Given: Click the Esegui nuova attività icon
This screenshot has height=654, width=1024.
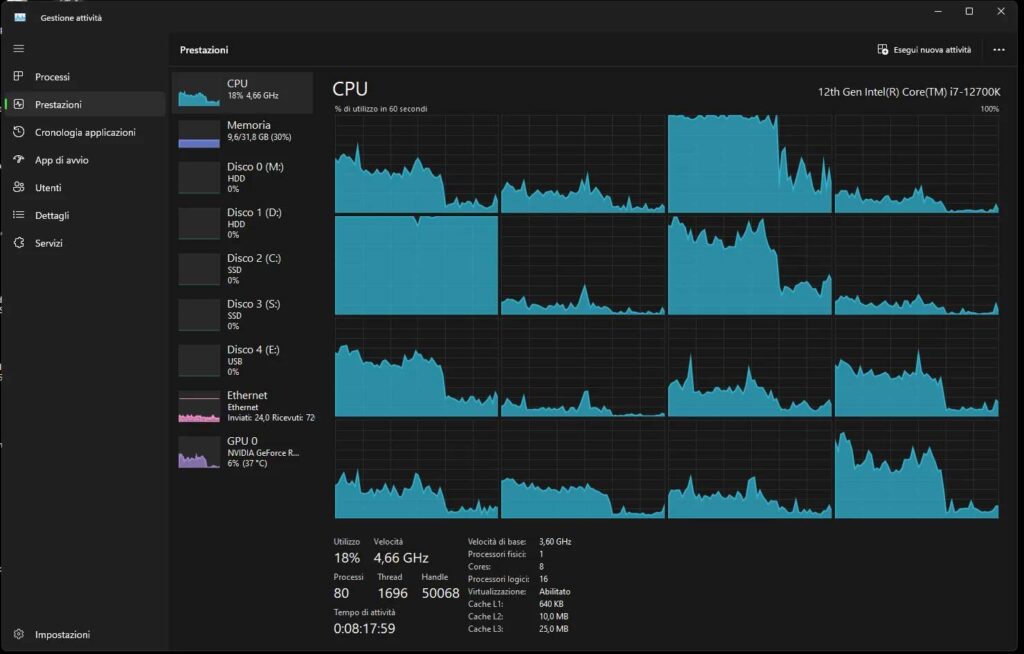Looking at the screenshot, I should [x=882, y=50].
